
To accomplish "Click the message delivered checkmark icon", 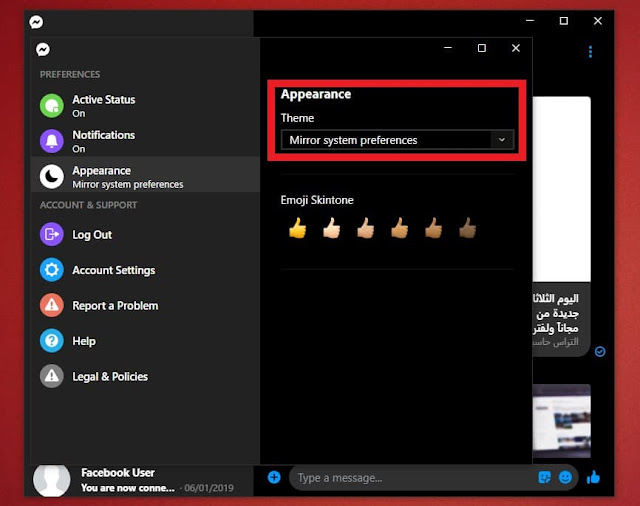I will click(600, 351).
